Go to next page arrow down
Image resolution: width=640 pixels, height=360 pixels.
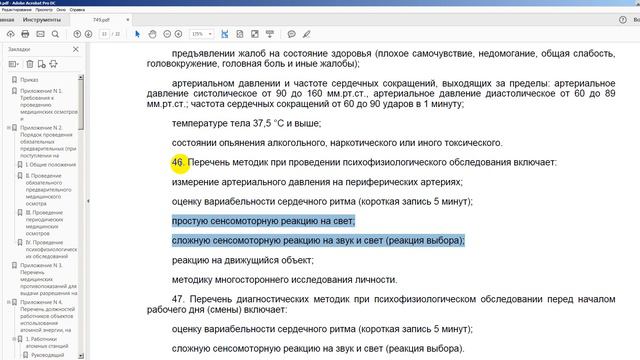(x=89, y=34)
